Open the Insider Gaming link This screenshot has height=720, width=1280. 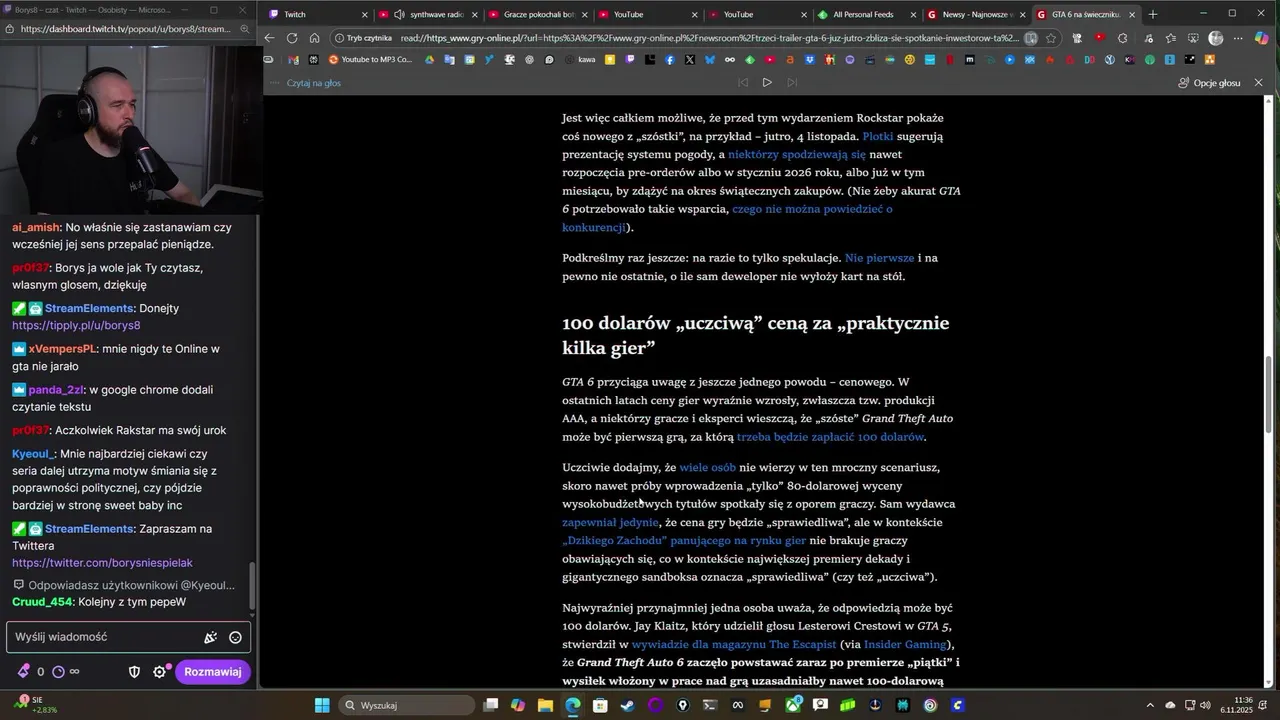click(x=905, y=644)
